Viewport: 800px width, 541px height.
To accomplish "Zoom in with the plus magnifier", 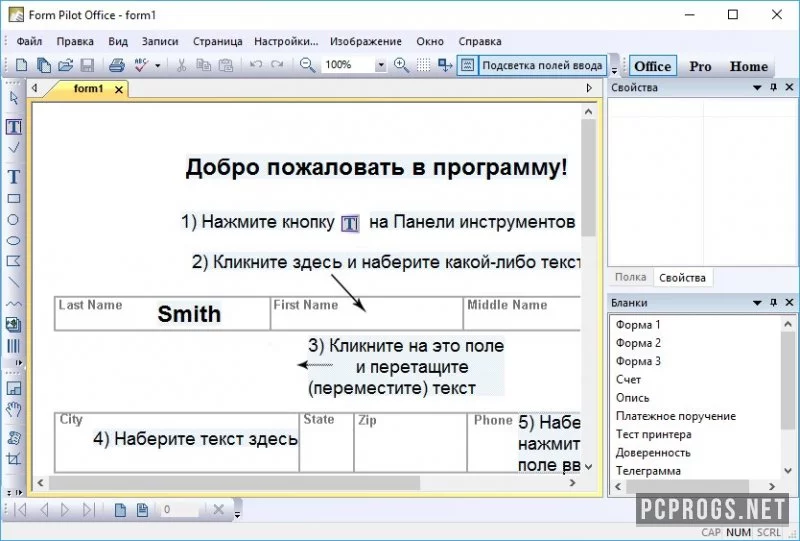I will (402, 65).
